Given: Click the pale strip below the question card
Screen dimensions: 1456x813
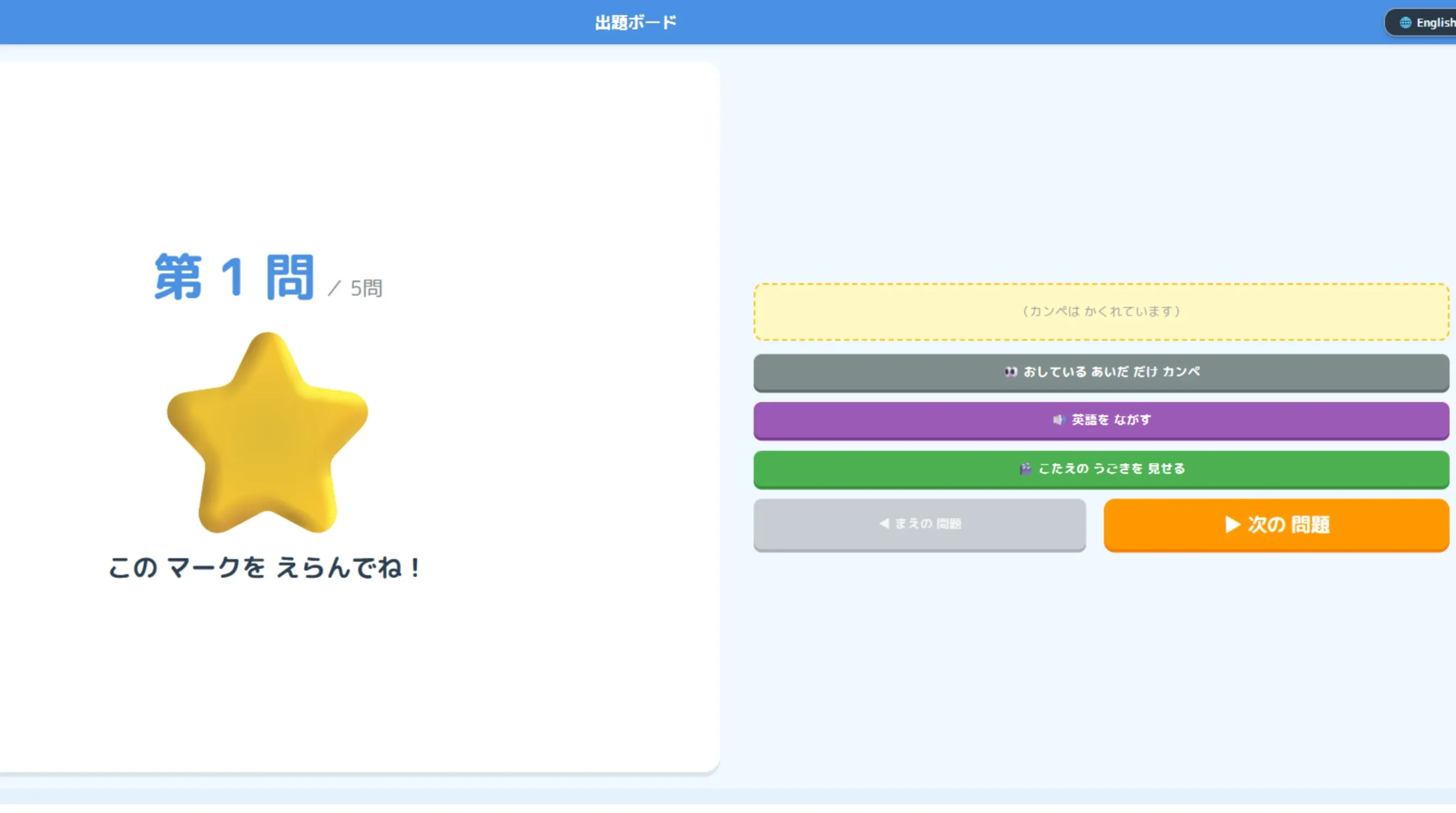Looking at the screenshot, I should 728,795.
